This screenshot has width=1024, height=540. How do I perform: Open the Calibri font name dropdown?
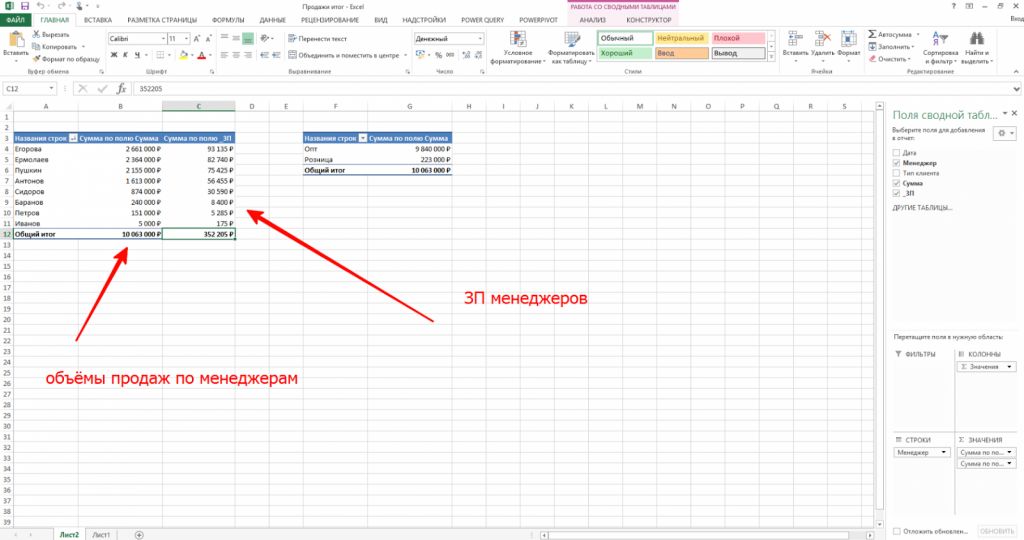click(163, 39)
